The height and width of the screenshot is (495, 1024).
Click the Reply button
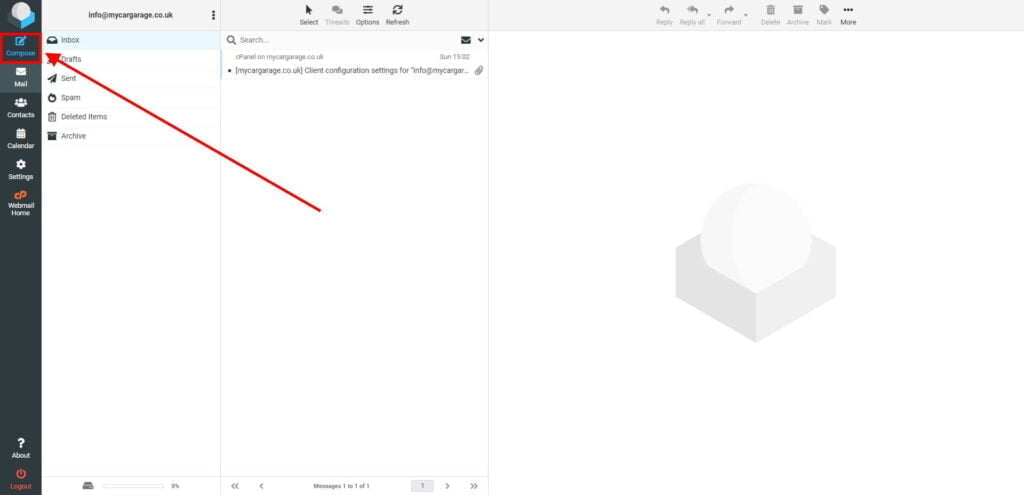pyautogui.click(x=664, y=14)
